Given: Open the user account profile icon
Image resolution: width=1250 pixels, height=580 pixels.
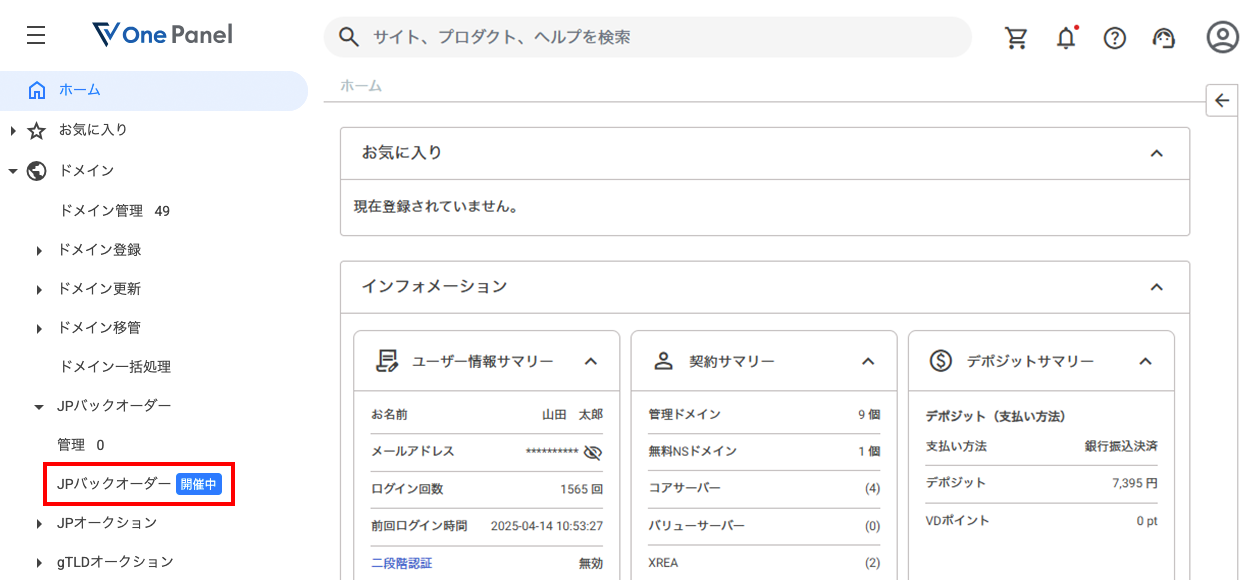Looking at the screenshot, I should 1222,38.
